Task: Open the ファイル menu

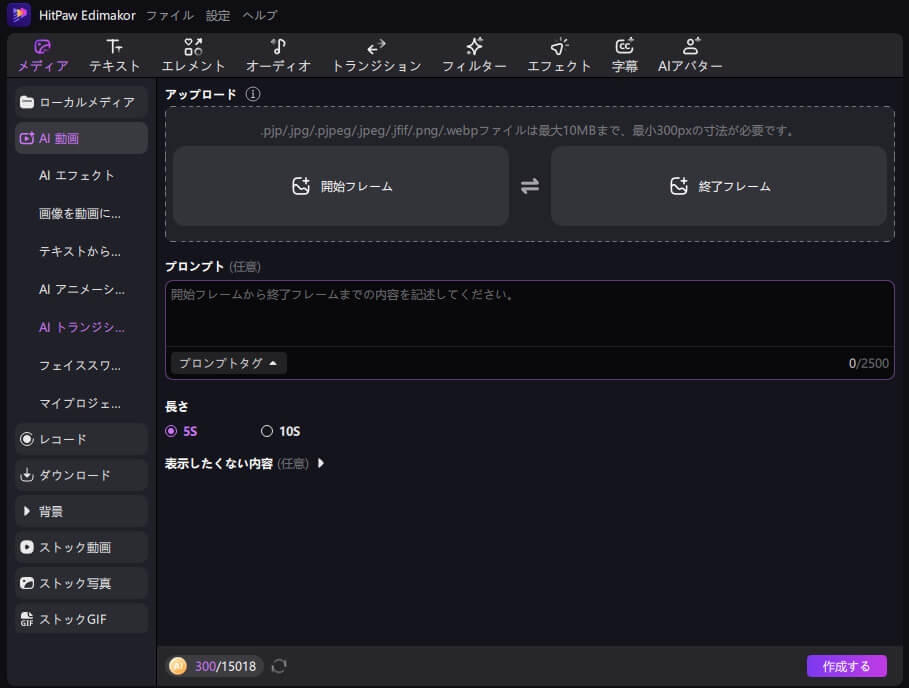Action: click(169, 15)
